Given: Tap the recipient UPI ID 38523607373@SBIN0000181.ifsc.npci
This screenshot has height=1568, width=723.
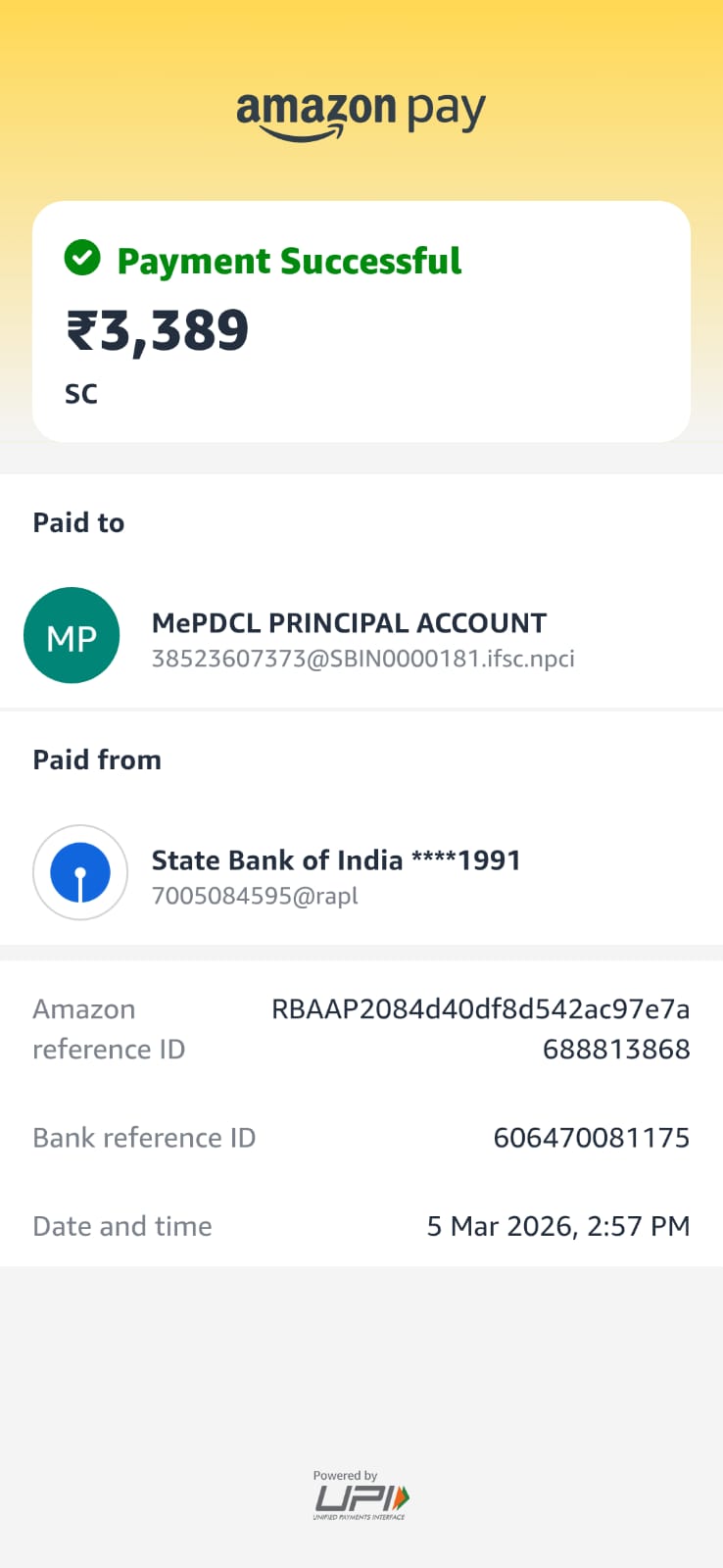Looking at the screenshot, I should point(362,659).
